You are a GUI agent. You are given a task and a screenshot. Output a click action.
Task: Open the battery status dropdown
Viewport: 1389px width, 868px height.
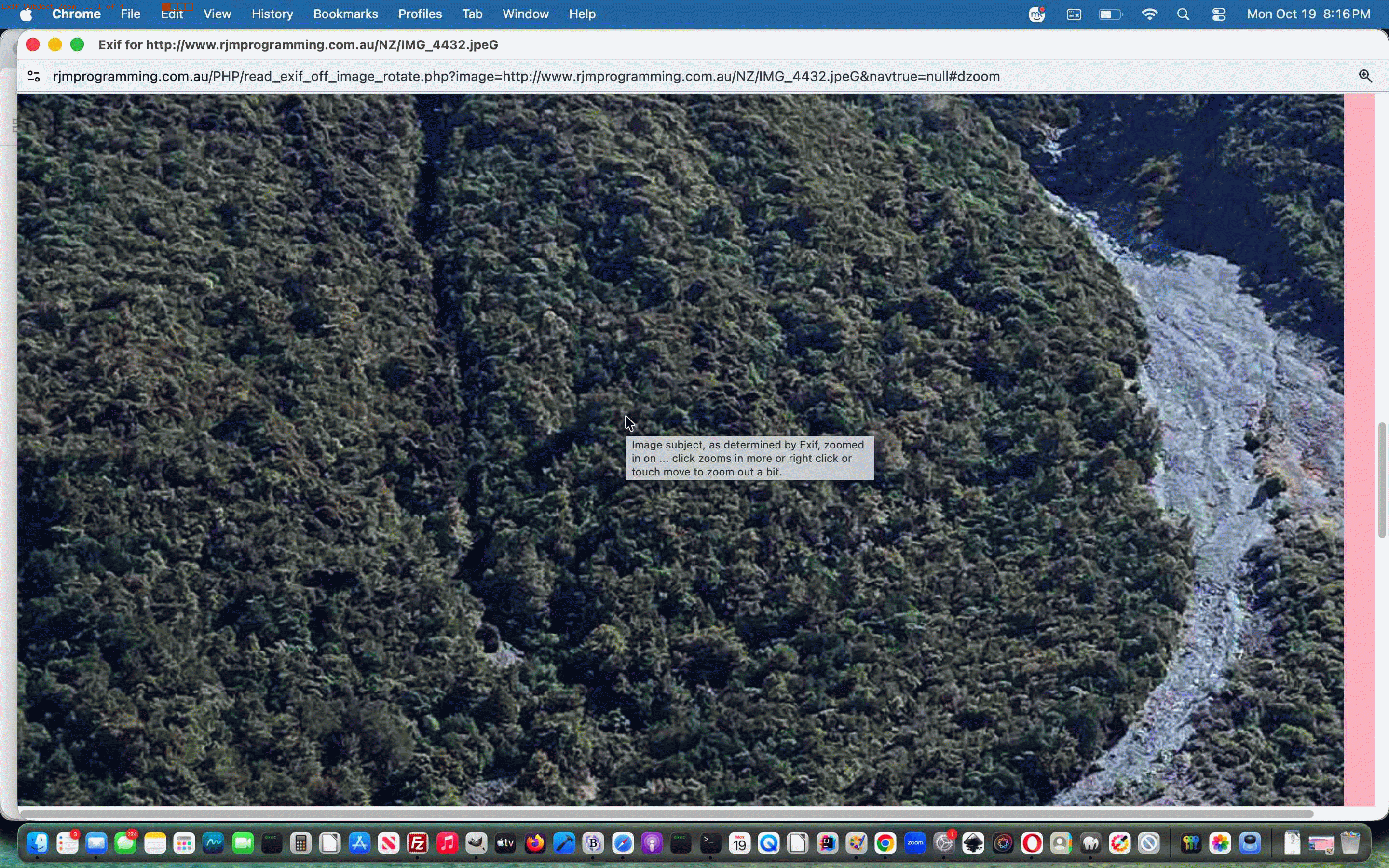pyautogui.click(x=1111, y=14)
